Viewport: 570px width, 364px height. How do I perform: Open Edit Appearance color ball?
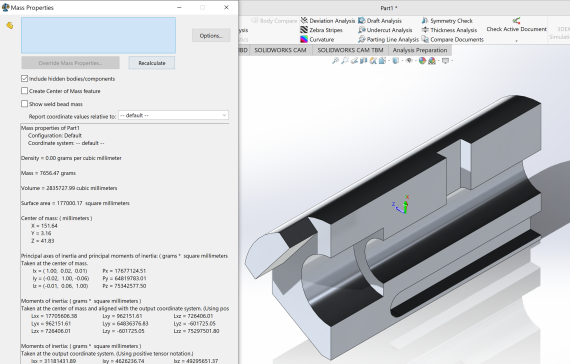422,61
